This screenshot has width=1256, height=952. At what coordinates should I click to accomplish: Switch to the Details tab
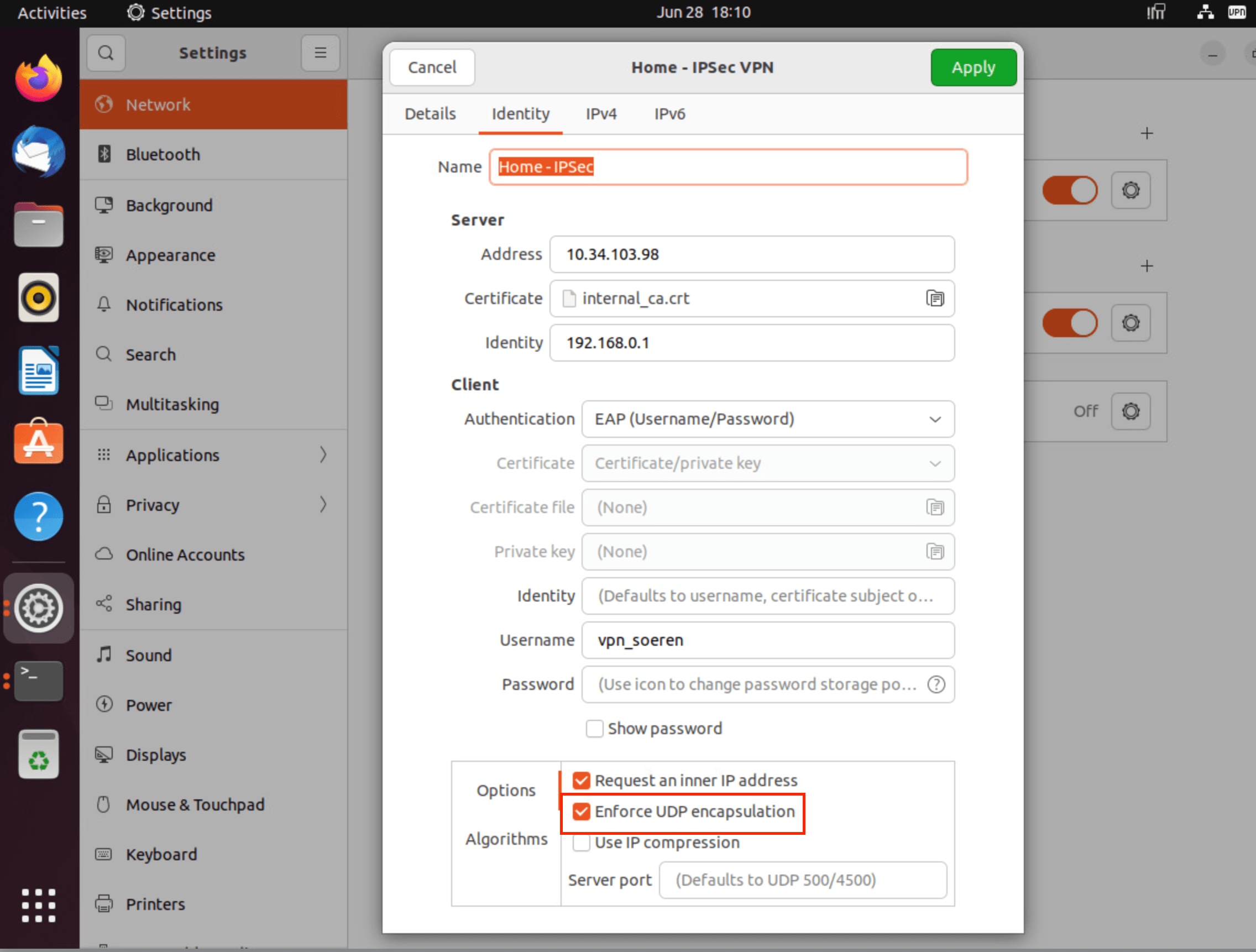430,113
